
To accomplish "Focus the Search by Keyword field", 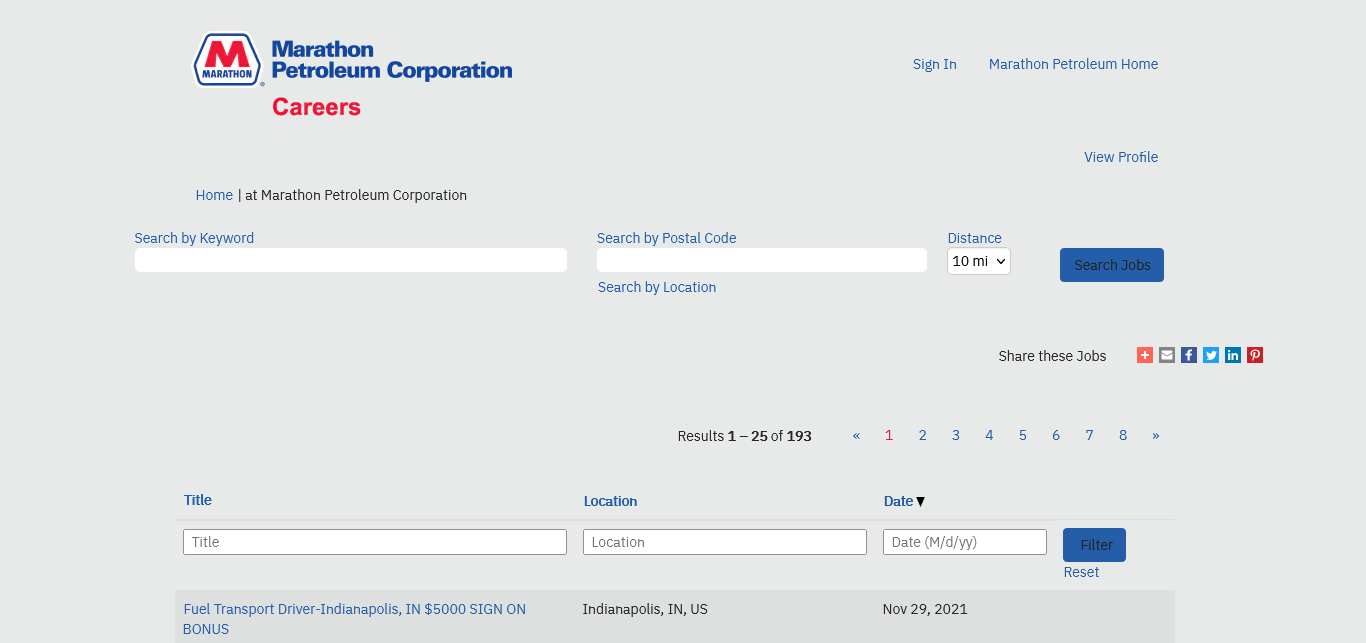I will [x=350, y=260].
